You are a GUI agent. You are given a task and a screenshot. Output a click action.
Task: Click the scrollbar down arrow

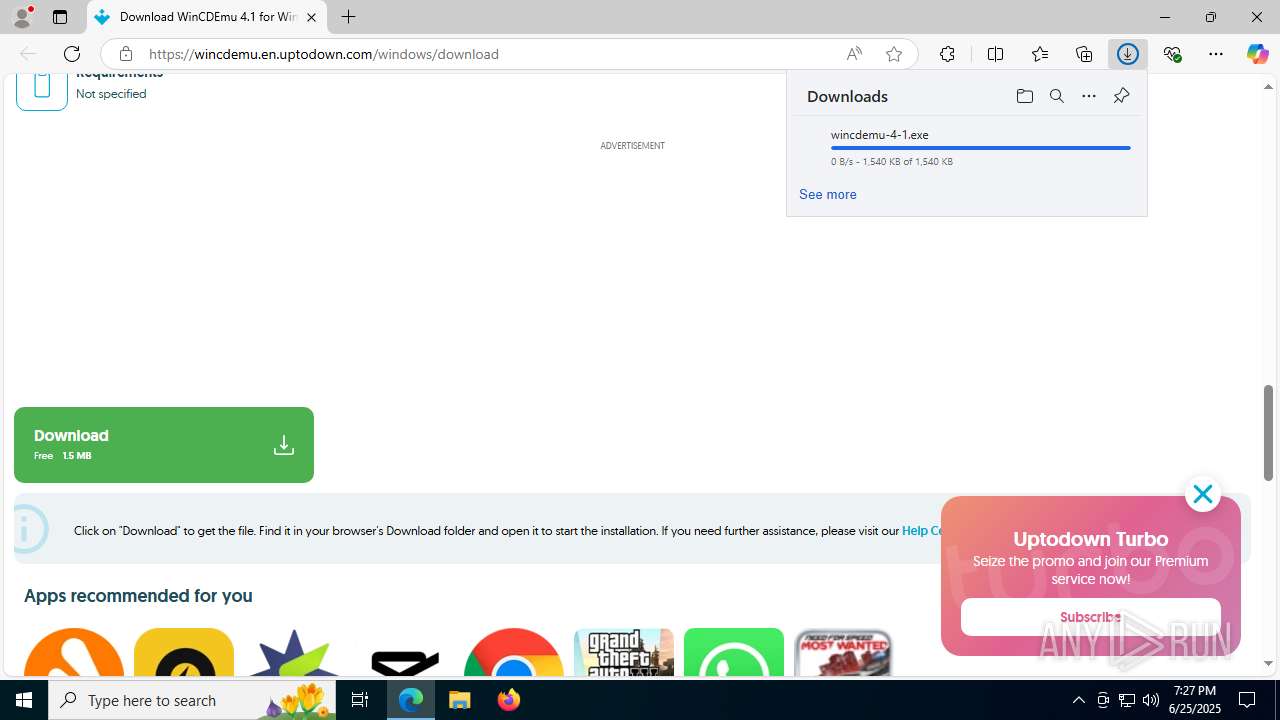tap(1268, 663)
